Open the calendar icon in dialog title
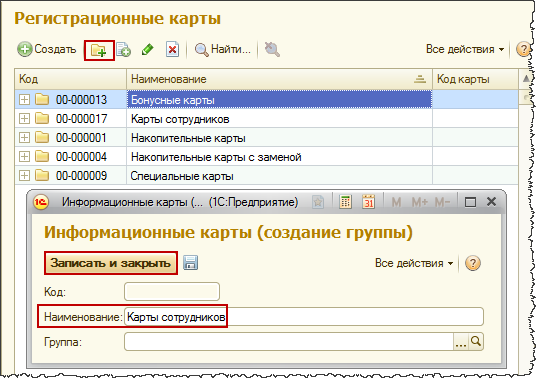 coord(368,202)
